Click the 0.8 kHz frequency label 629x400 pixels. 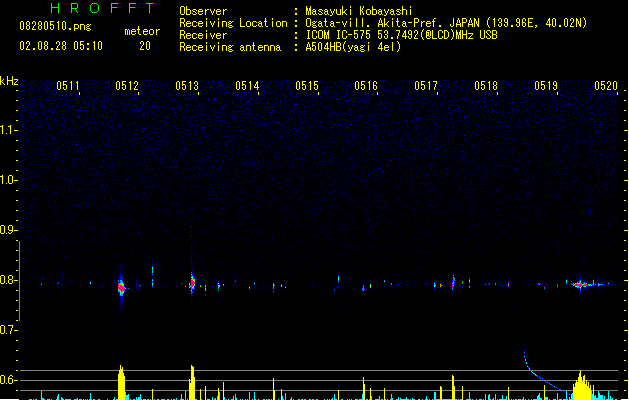click(8, 280)
